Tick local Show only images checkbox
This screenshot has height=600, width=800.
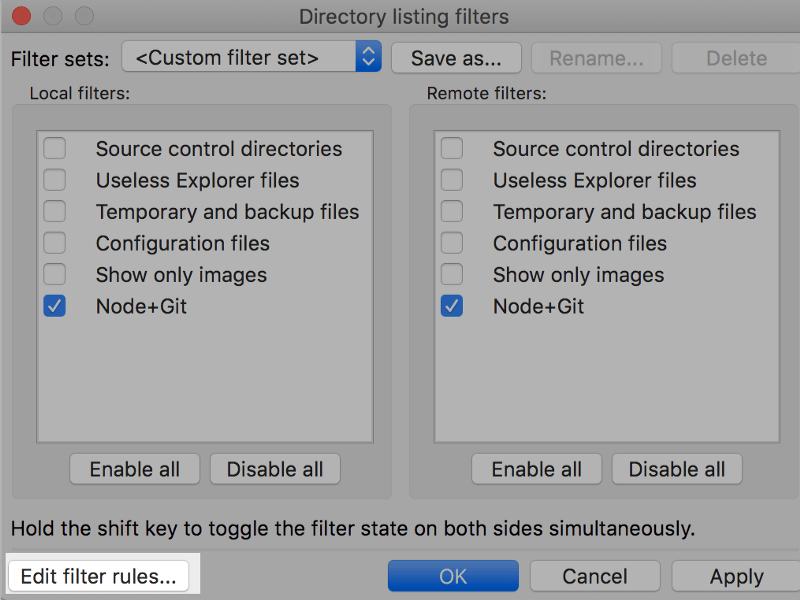(55, 274)
